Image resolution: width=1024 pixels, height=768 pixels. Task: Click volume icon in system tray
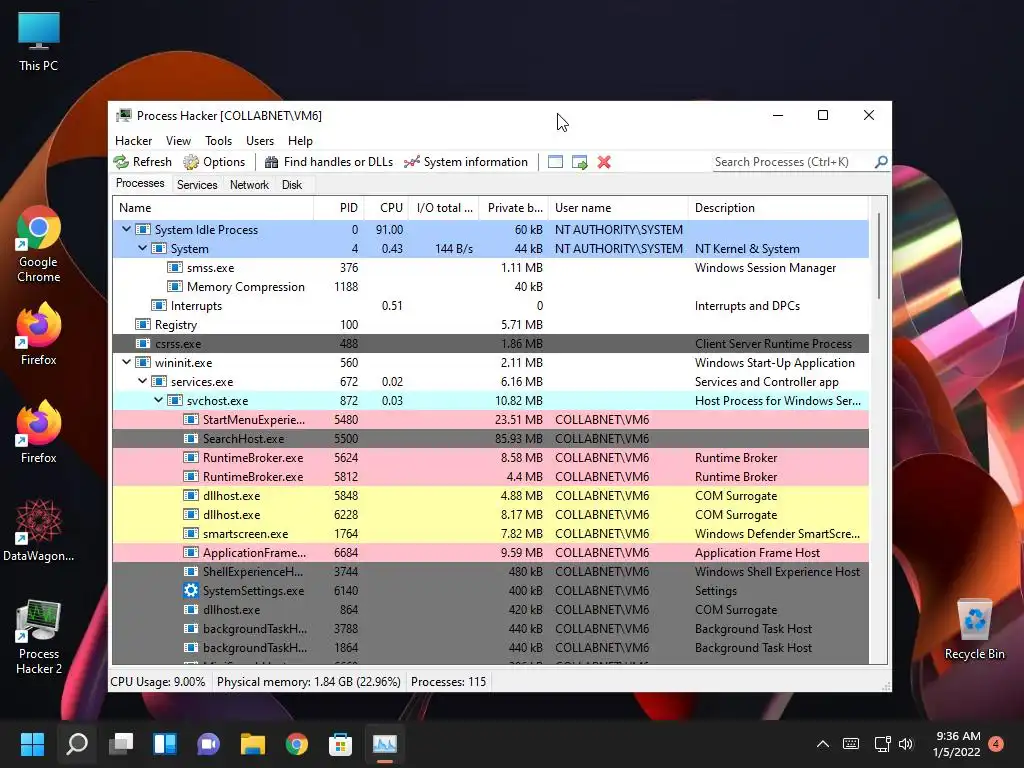pos(906,744)
